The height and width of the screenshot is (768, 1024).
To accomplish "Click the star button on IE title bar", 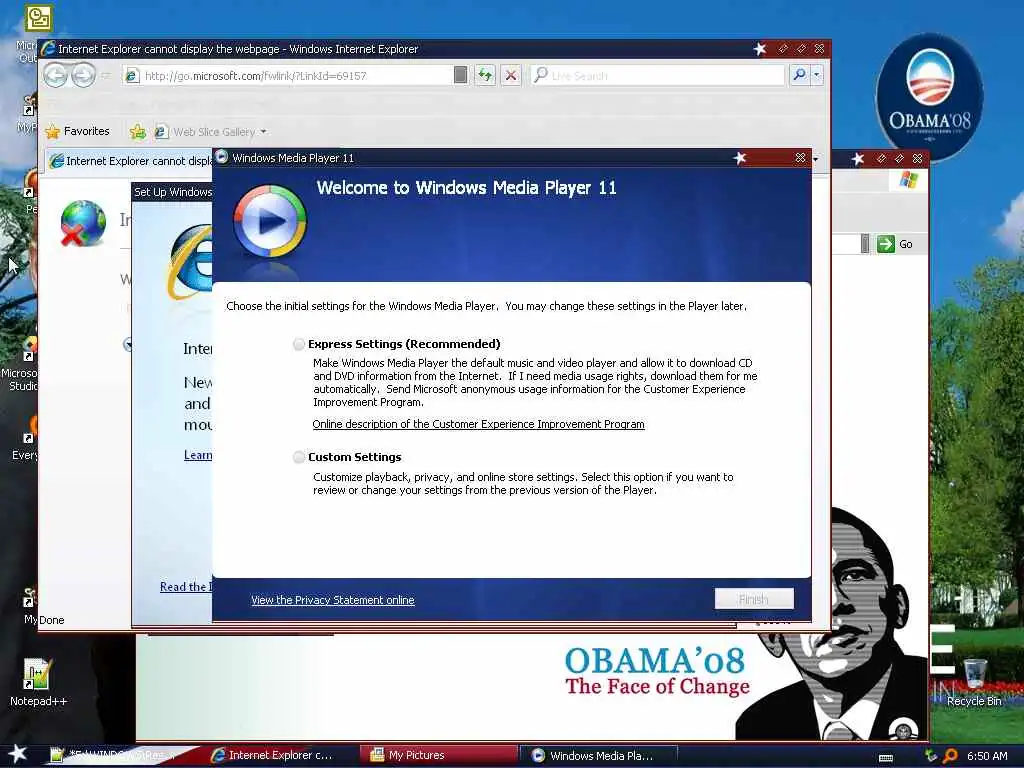I will pyautogui.click(x=760, y=49).
